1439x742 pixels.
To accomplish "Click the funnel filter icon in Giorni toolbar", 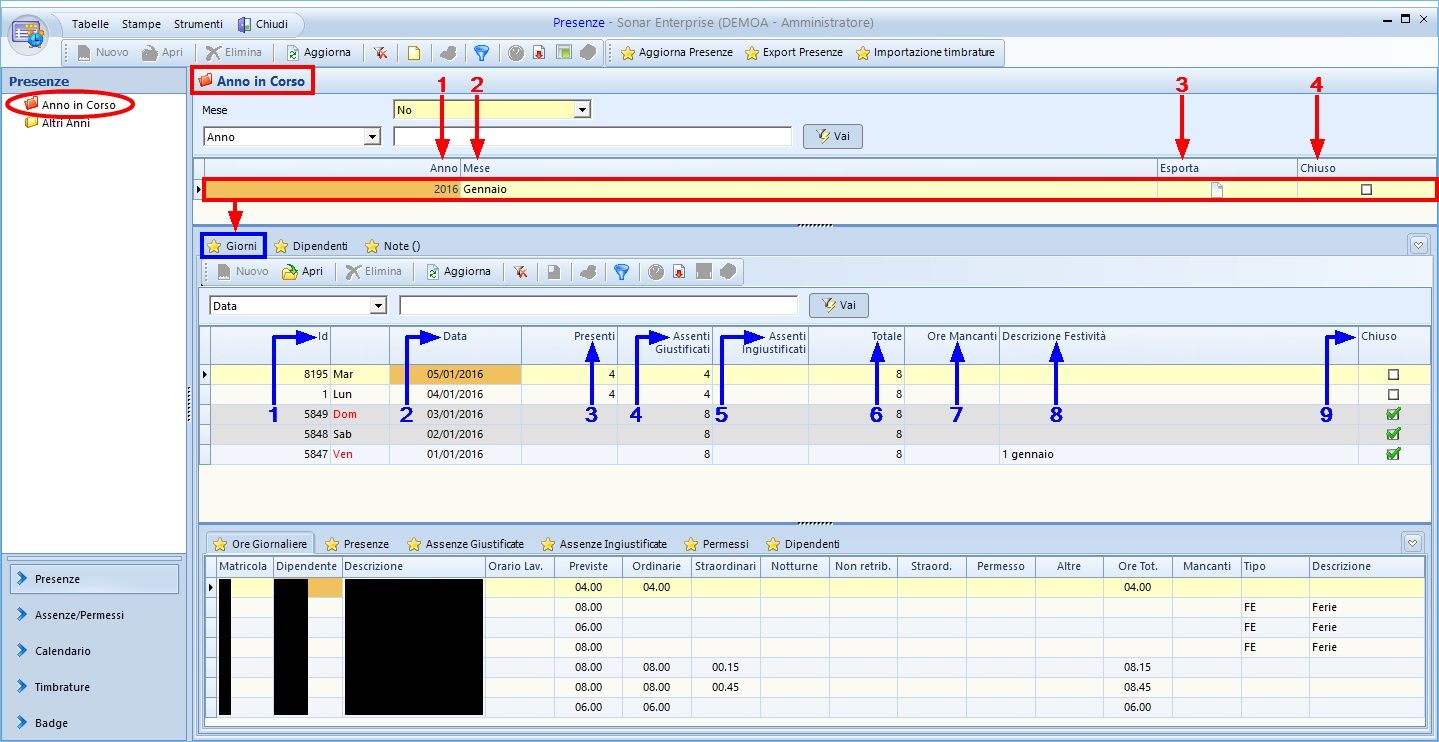I will 621,271.
